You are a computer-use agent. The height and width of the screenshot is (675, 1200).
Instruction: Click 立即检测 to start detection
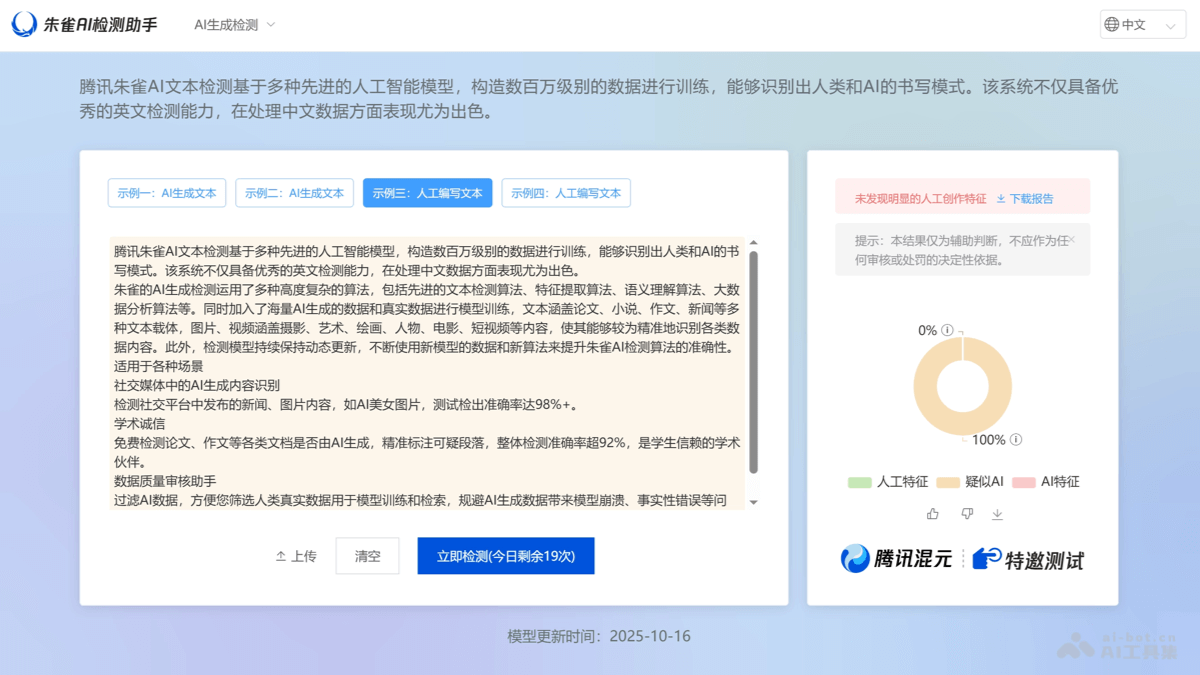tap(505, 555)
